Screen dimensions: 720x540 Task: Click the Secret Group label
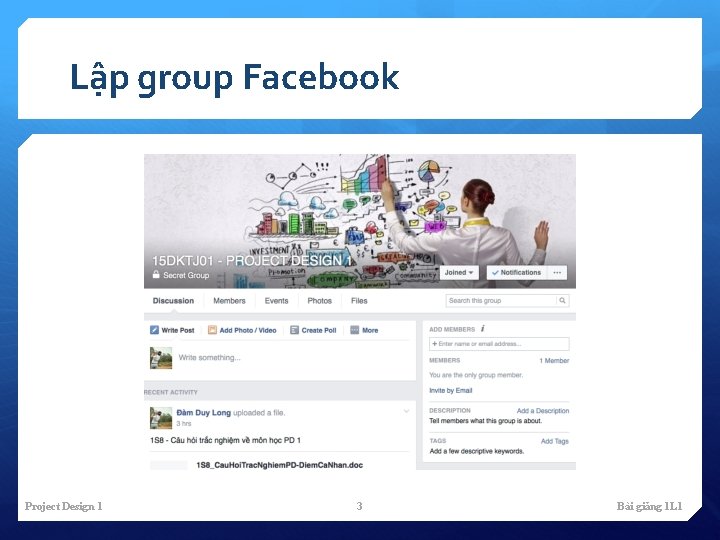[186, 275]
